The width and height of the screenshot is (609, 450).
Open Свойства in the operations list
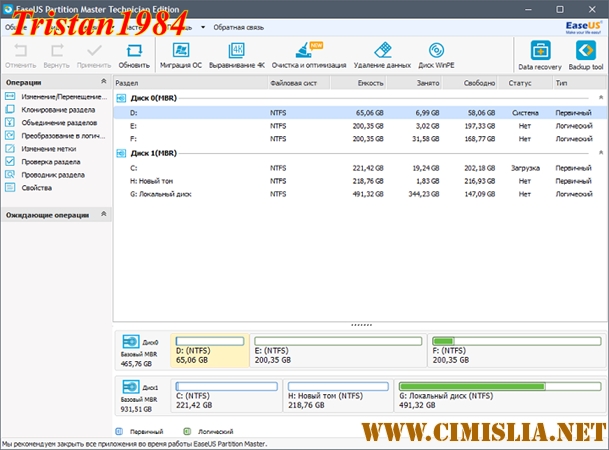click(x=37, y=187)
